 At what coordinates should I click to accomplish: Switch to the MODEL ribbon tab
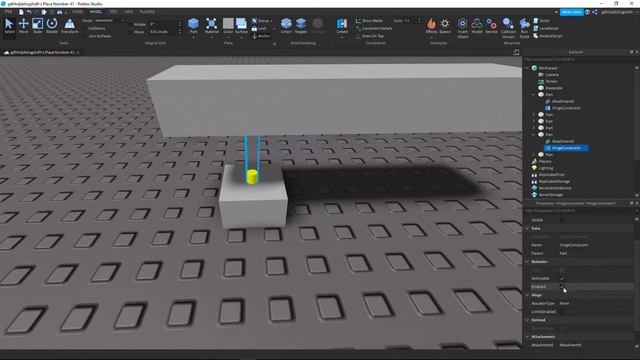(96, 12)
